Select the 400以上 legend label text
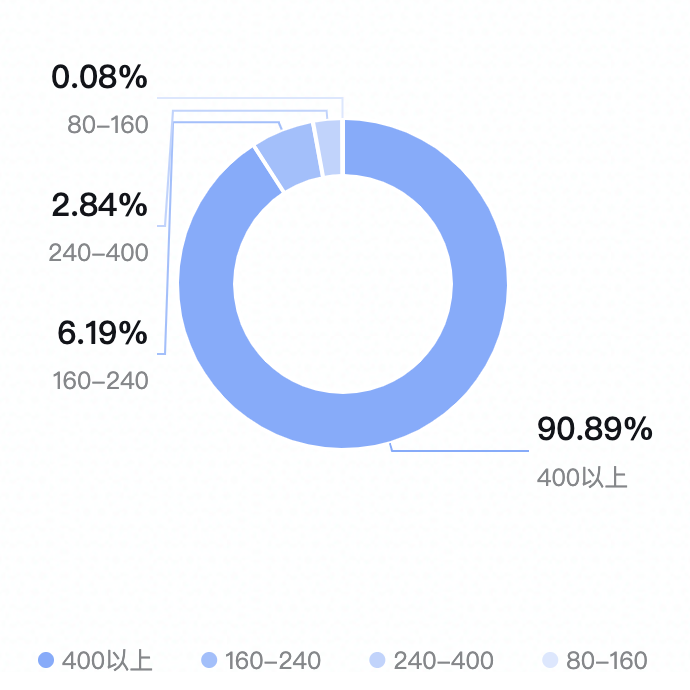This screenshot has width=690, height=690. tap(107, 661)
